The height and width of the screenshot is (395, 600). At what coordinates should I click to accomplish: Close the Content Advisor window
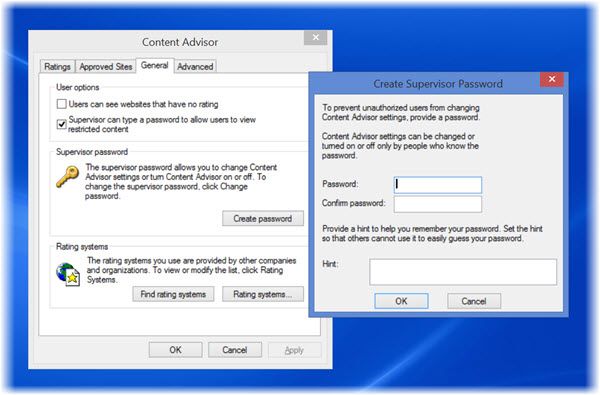point(316,38)
